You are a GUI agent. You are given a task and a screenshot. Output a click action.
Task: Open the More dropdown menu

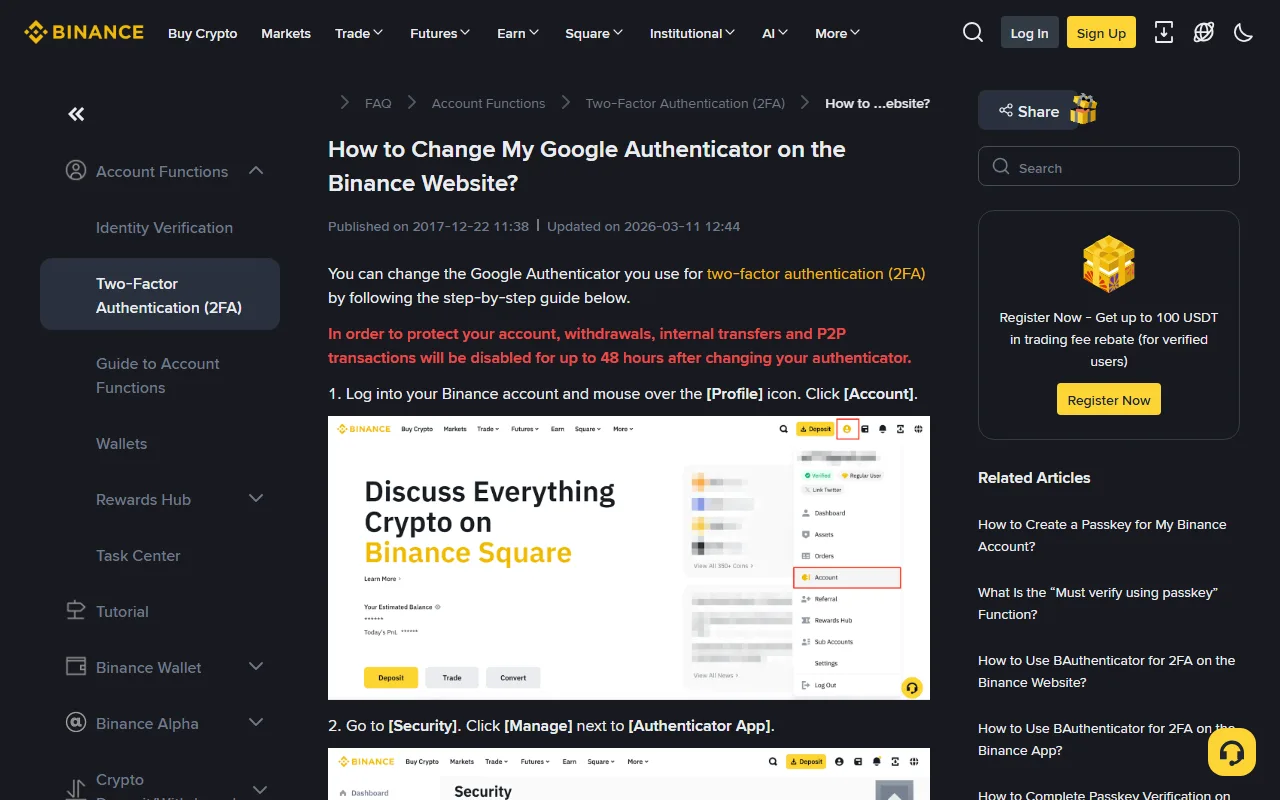coord(838,33)
